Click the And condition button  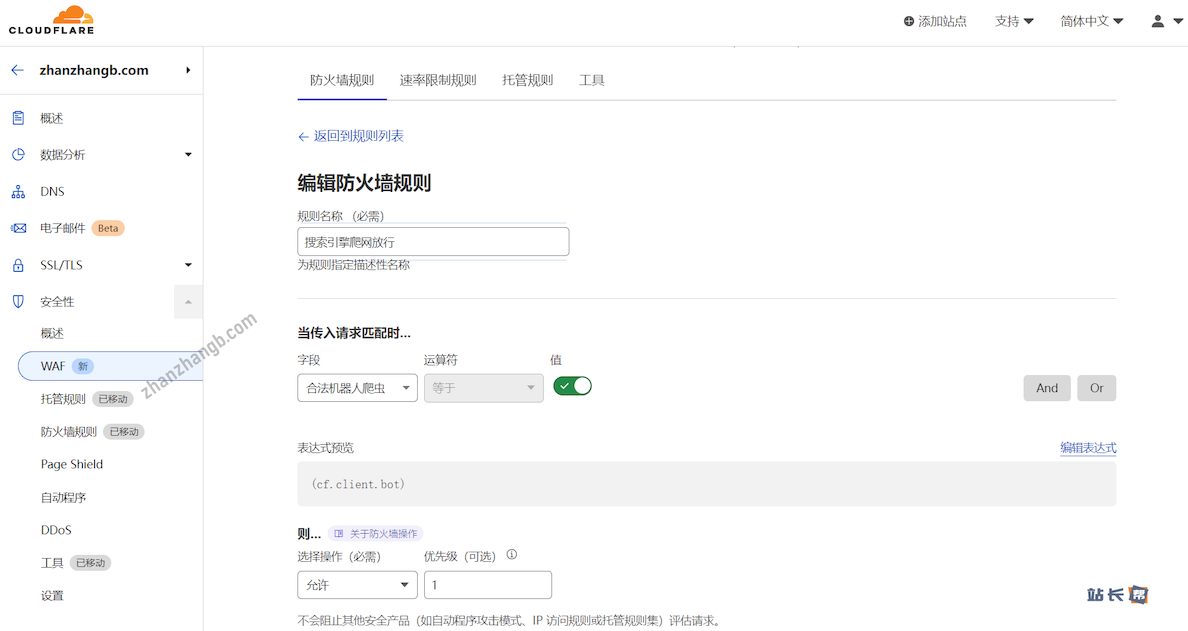(1046, 388)
